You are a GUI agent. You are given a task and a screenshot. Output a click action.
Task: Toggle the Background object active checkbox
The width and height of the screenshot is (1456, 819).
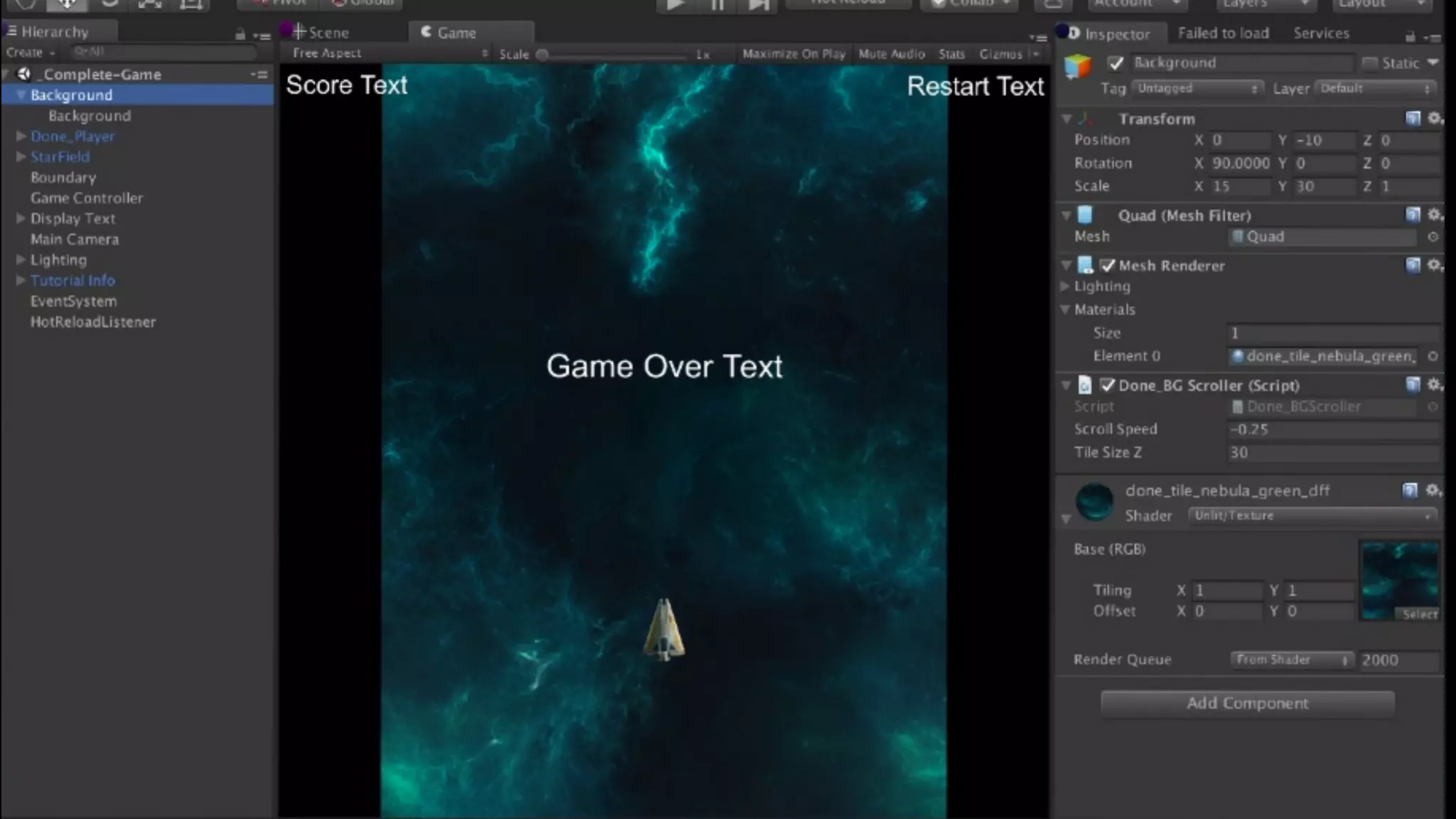[1115, 63]
